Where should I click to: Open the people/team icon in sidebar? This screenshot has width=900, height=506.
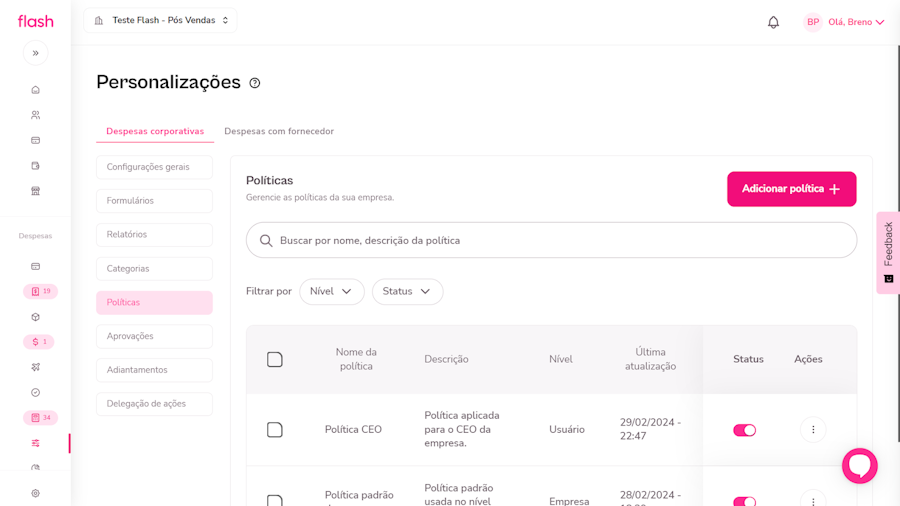coord(36,115)
